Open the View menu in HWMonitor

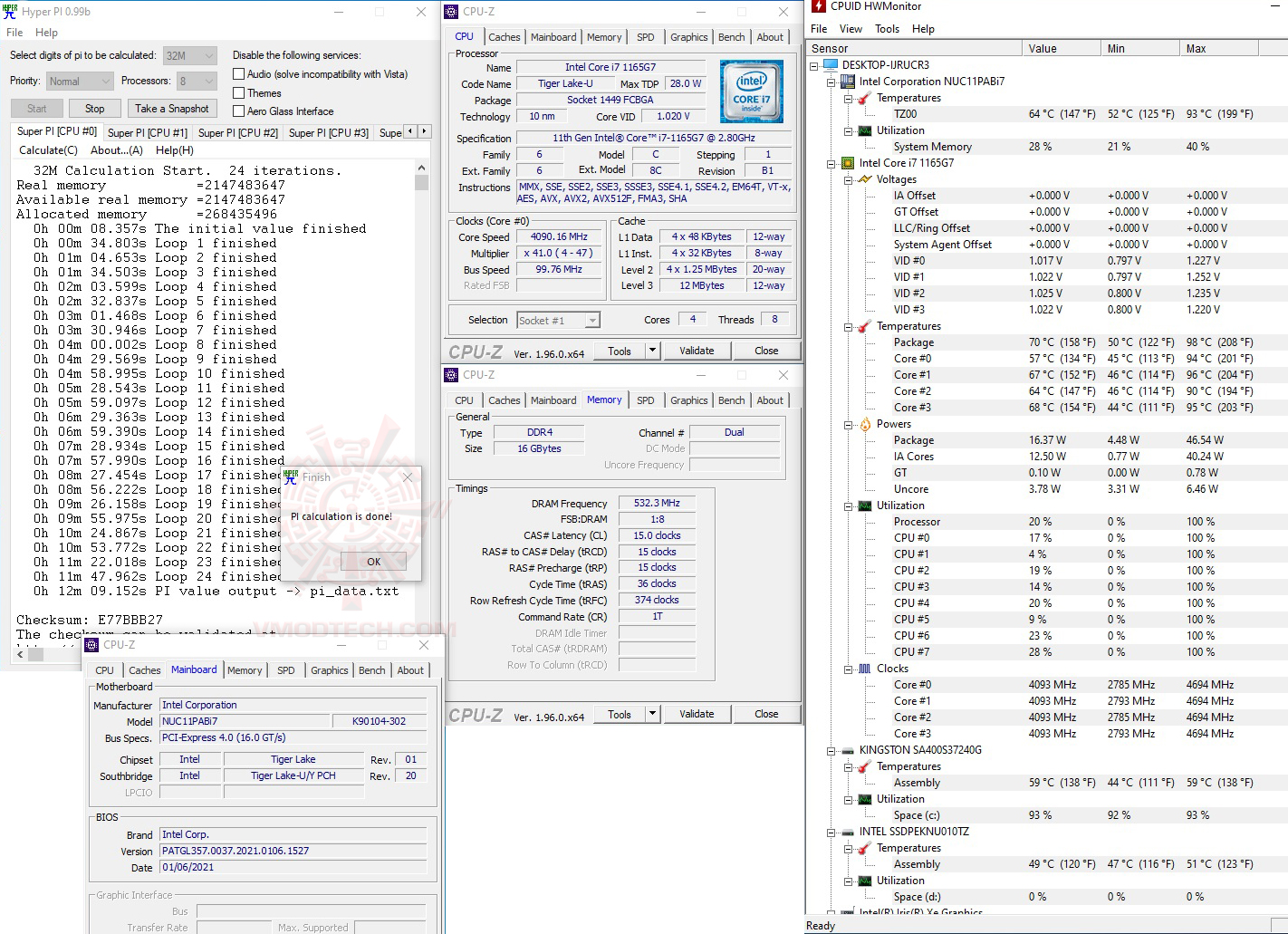pos(851,29)
